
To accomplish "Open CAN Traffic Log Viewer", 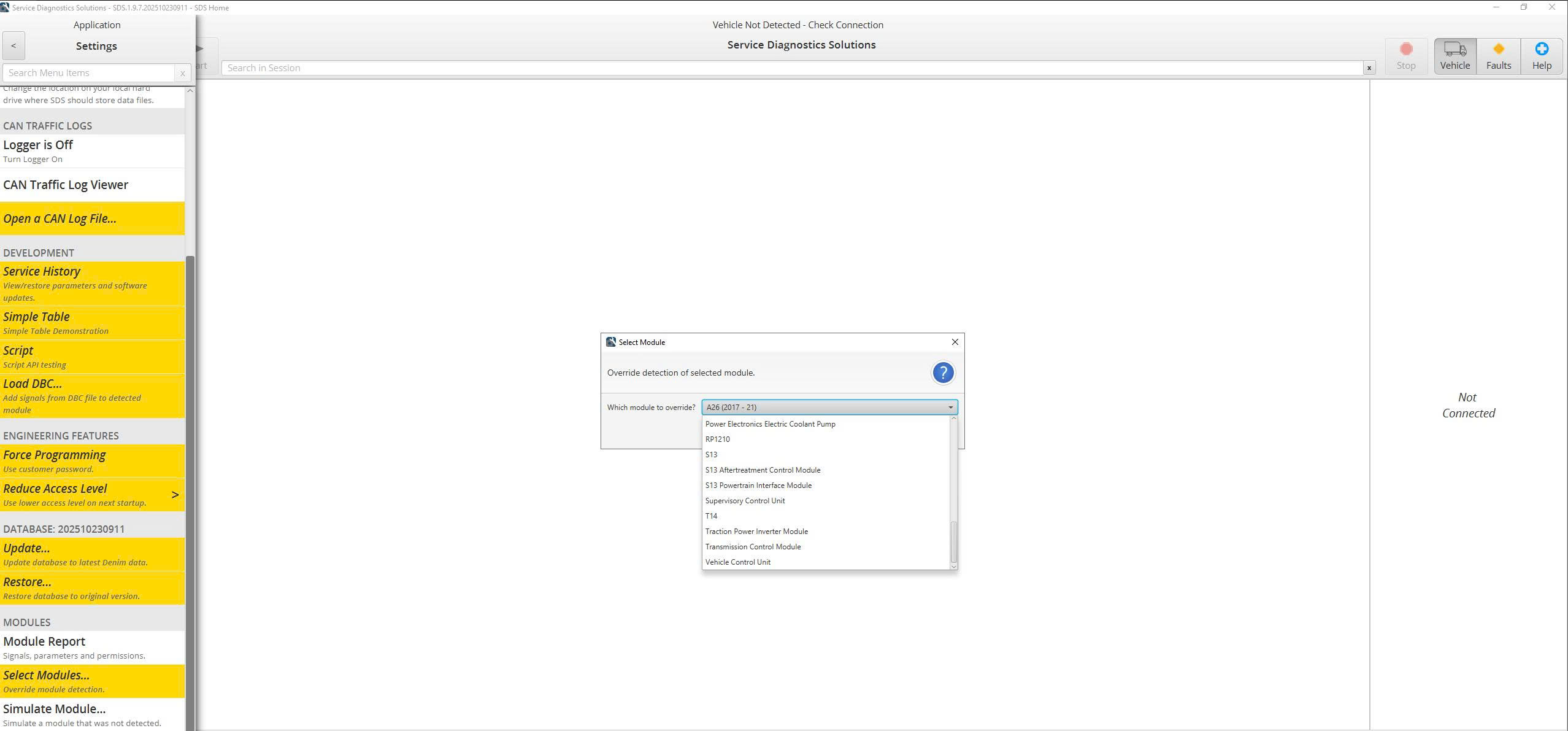I will [66, 184].
